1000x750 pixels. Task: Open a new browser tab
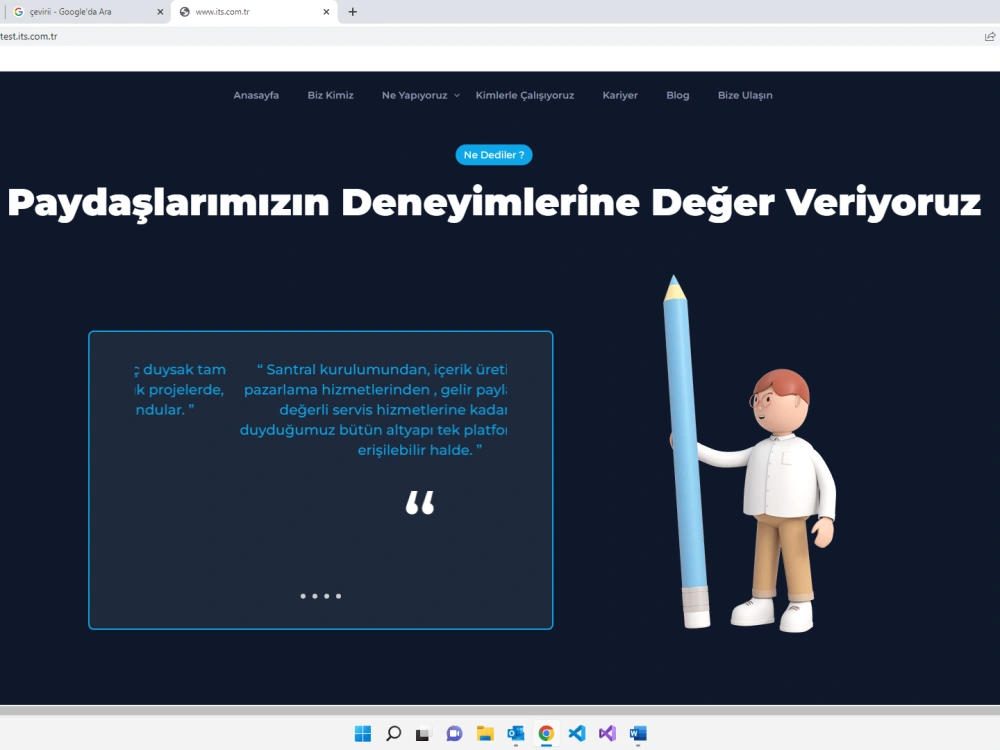353,11
